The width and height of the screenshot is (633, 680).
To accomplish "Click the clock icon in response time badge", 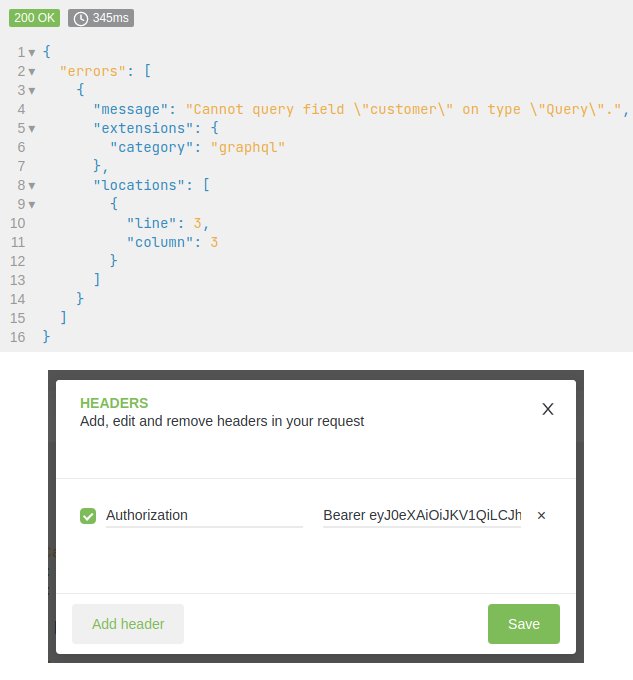I will [x=81, y=18].
